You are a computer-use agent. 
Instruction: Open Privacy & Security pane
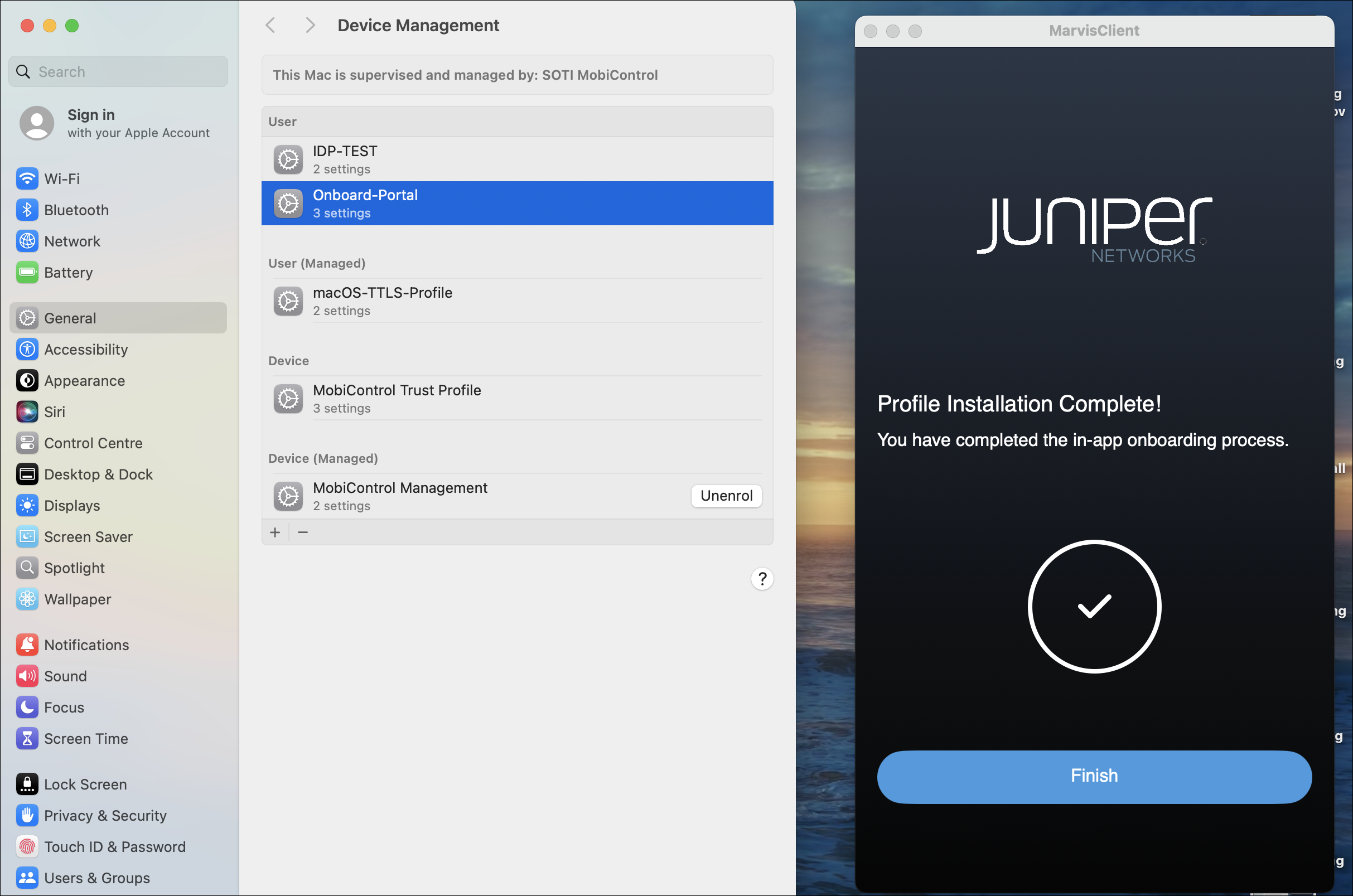105,815
